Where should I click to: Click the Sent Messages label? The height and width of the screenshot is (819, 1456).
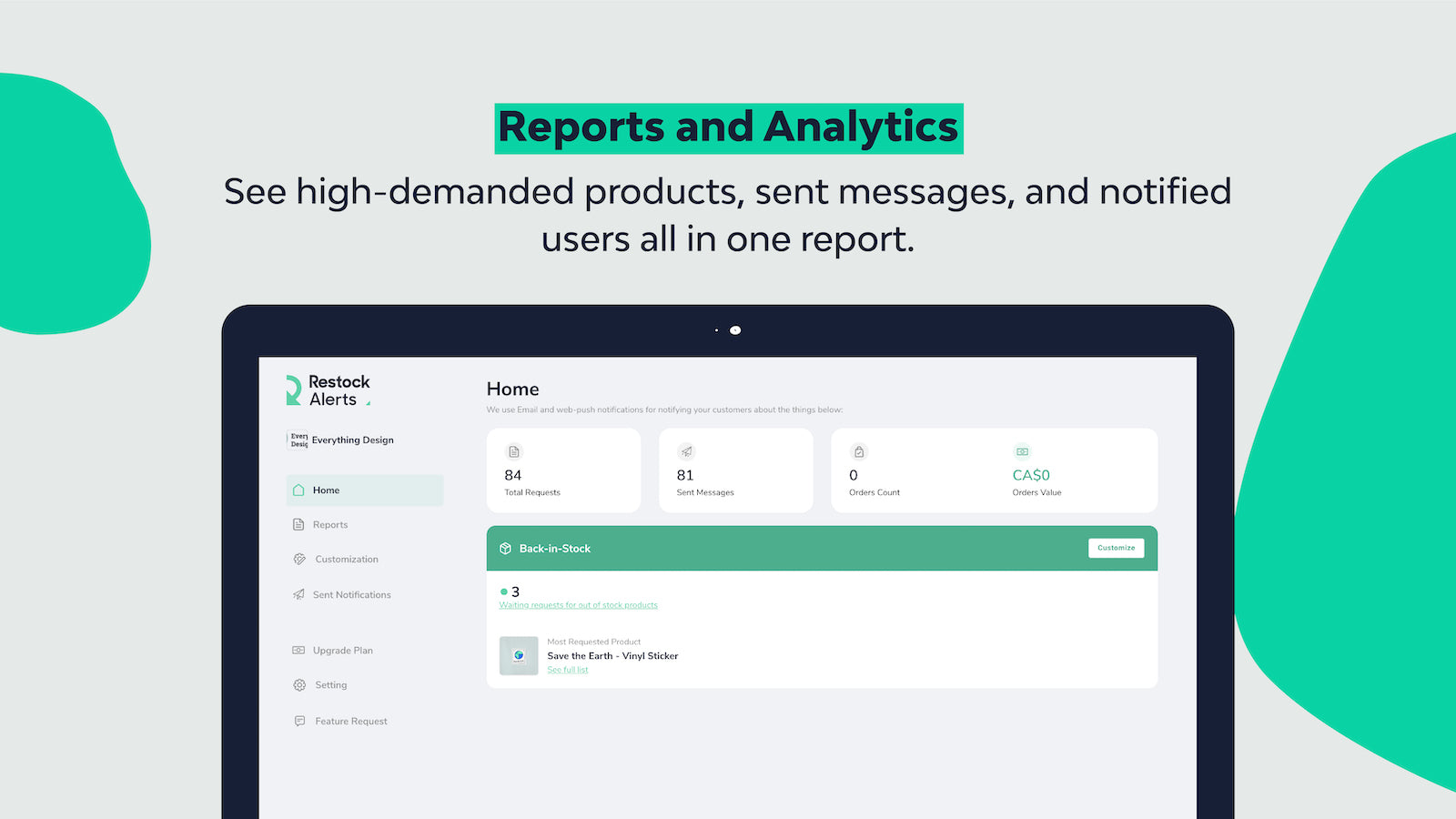pos(705,493)
